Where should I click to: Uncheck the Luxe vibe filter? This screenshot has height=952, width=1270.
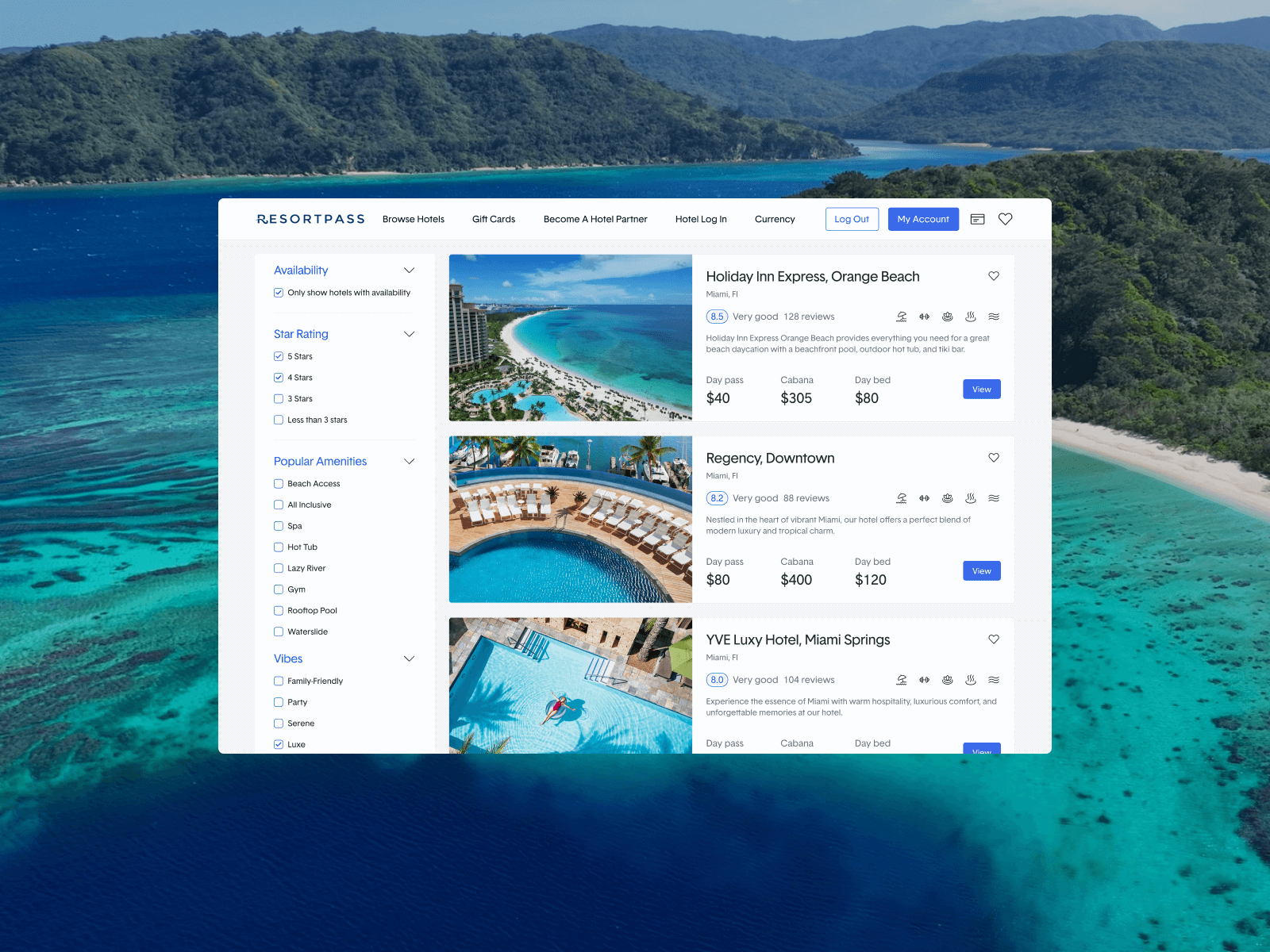point(279,744)
